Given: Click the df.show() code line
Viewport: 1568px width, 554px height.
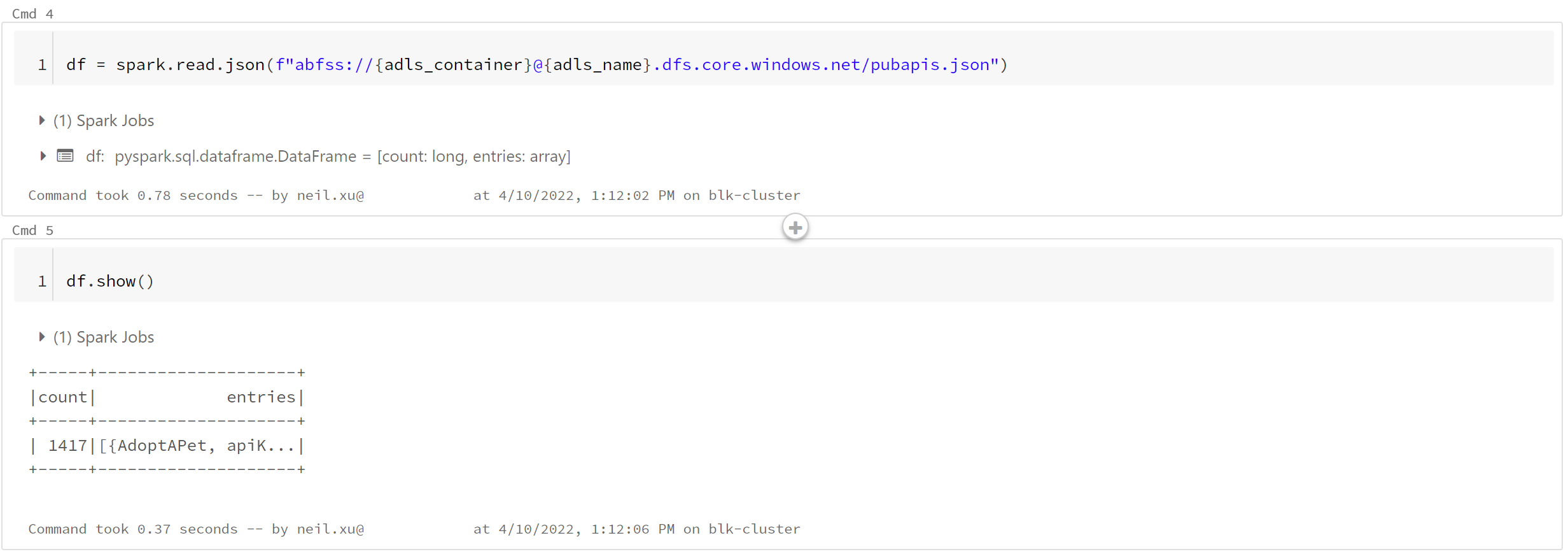Looking at the screenshot, I should [x=110, y=281].
